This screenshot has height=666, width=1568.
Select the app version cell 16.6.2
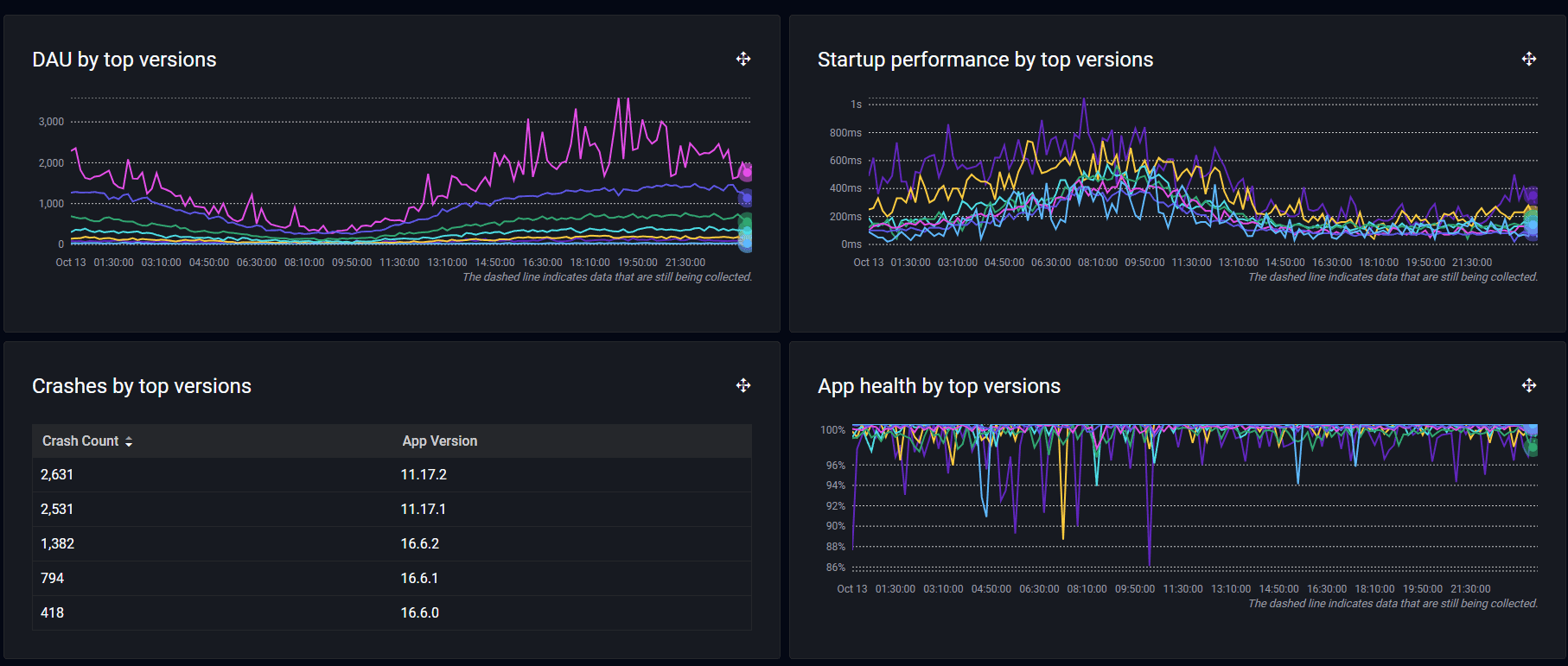(x=420, y=543)
